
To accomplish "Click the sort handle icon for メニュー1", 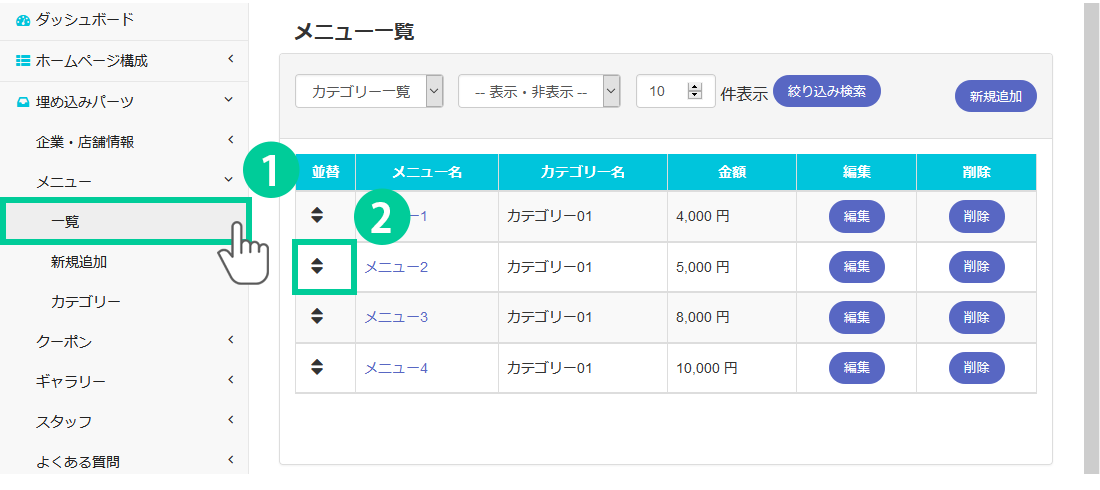I will point(317,215).
